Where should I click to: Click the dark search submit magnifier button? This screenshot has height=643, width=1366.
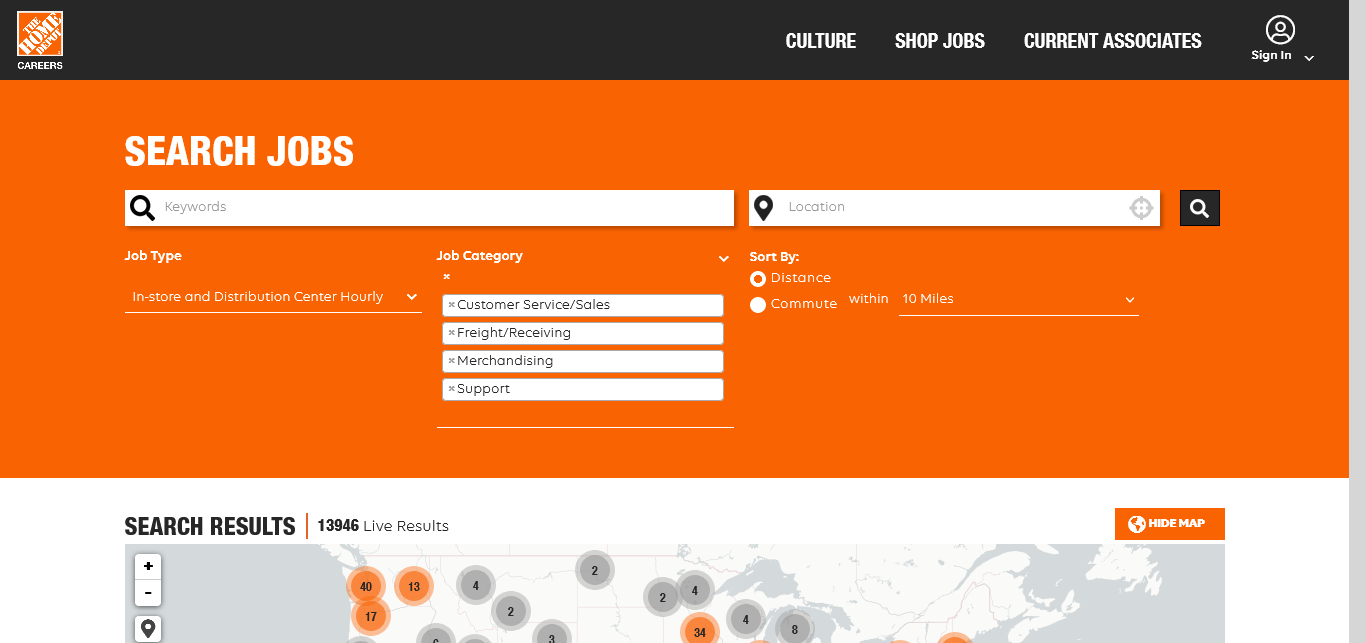(x=1199, y=208)
